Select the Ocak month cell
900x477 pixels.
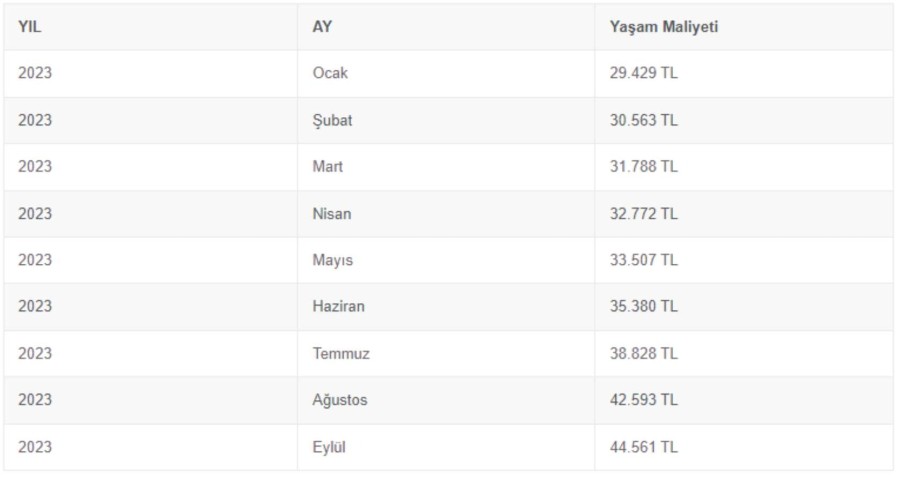coord(330,74)
